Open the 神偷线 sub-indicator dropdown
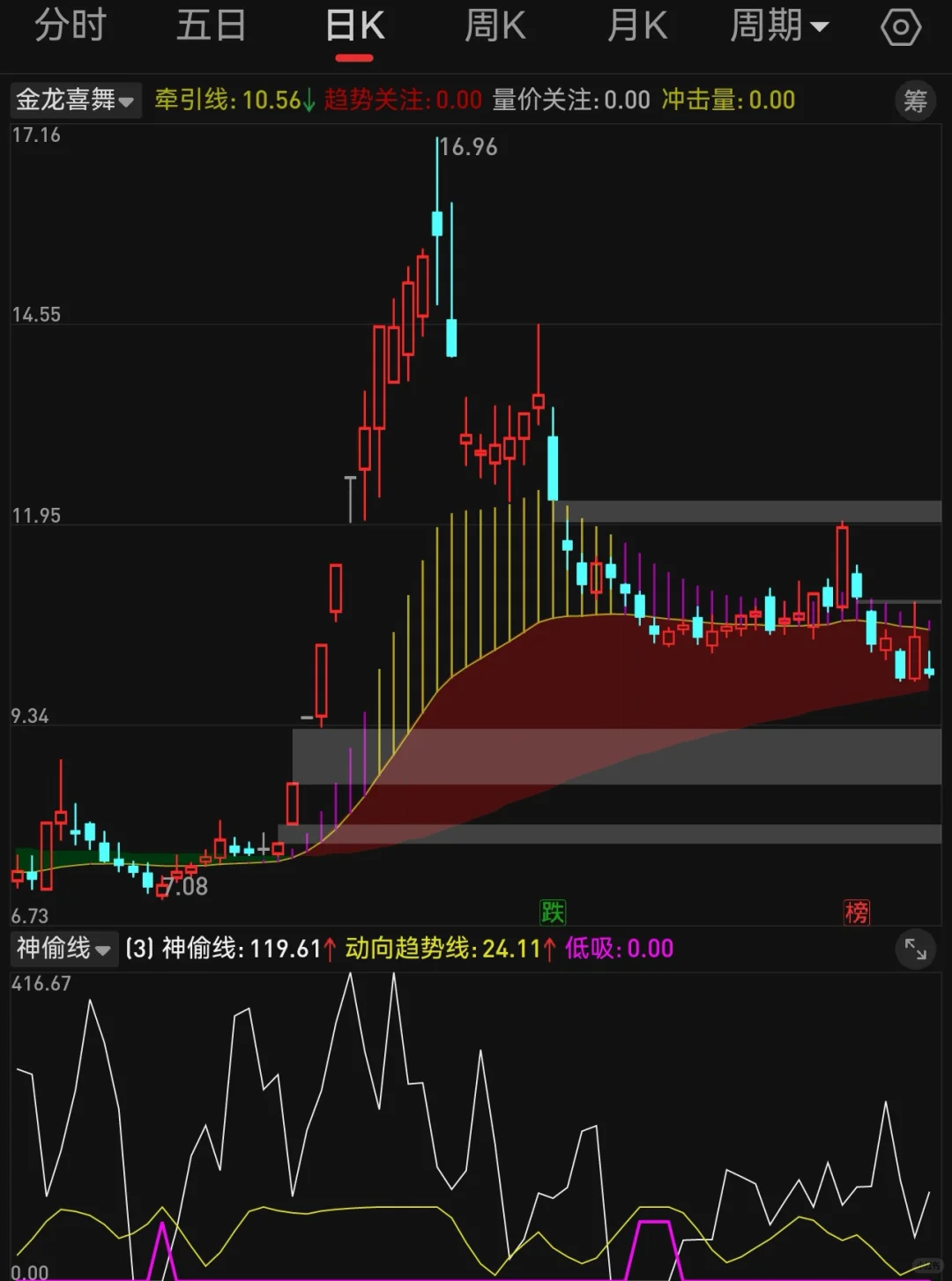 pos(63,949)
